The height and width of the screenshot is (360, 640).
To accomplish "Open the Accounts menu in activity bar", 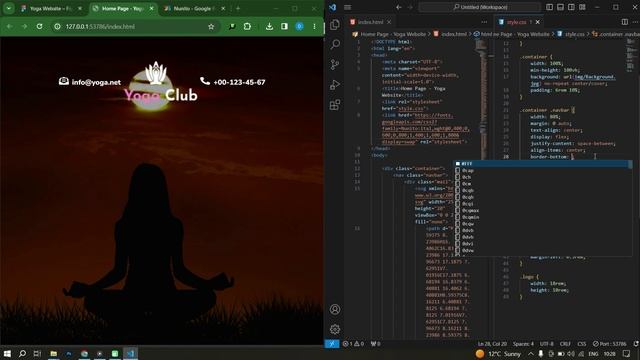I will click(335, 309).
